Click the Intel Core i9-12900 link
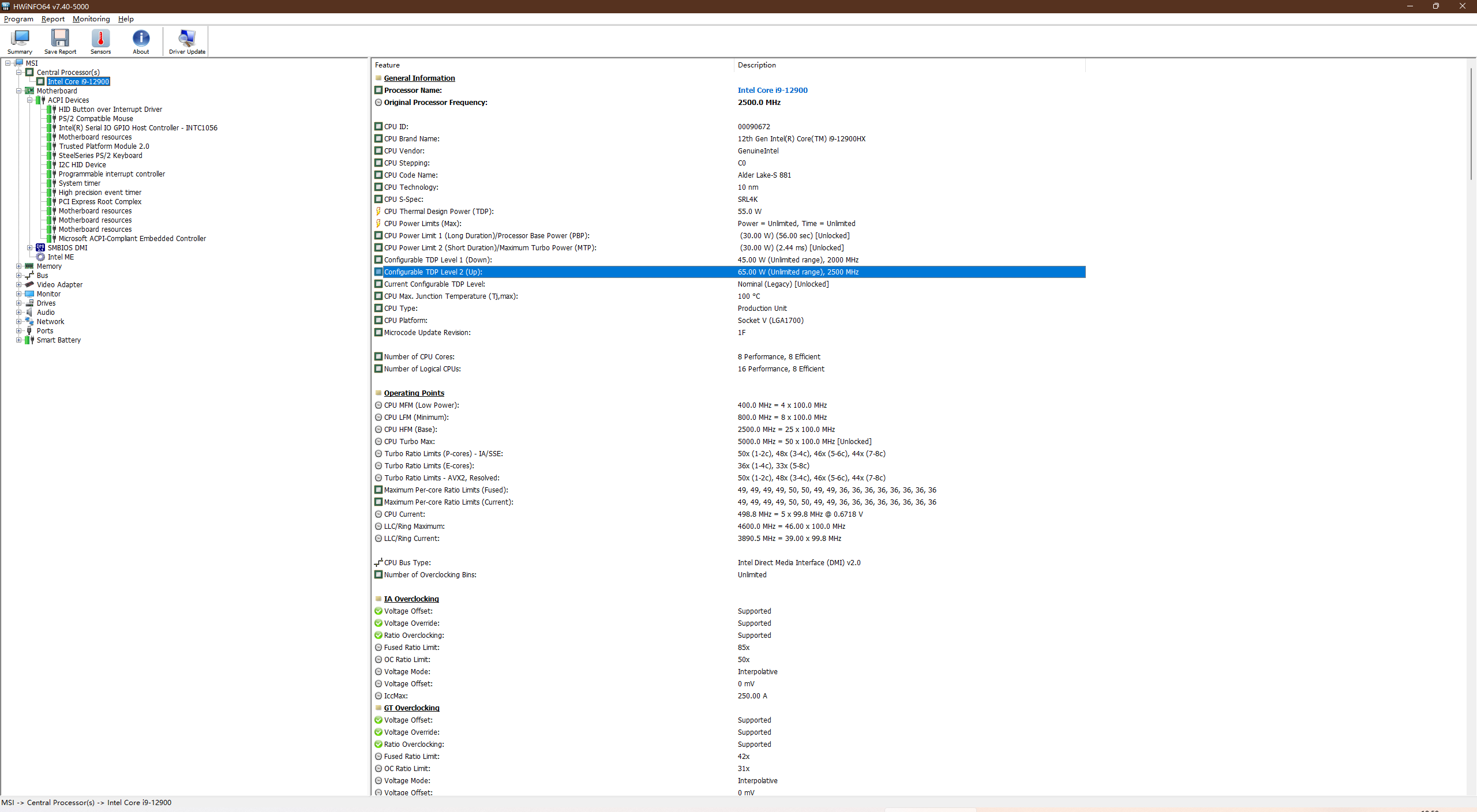The image size is (1477, 812). [x=772, y=91]
